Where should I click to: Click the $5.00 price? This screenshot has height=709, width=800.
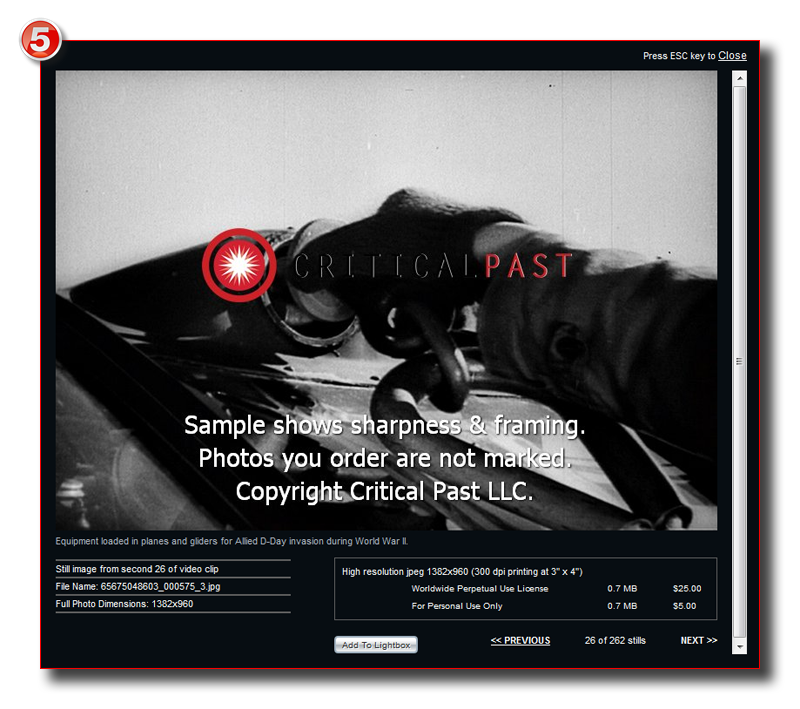pyautogui.click(x=684, y=606)
